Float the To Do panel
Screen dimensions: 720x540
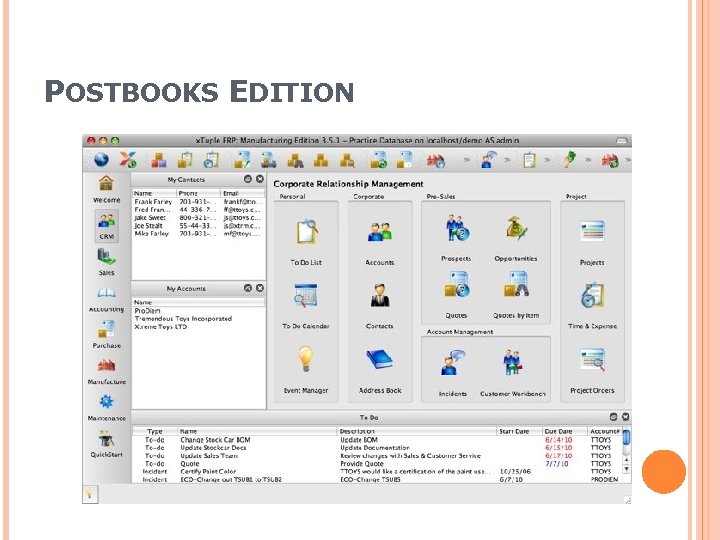coord(613,417)
